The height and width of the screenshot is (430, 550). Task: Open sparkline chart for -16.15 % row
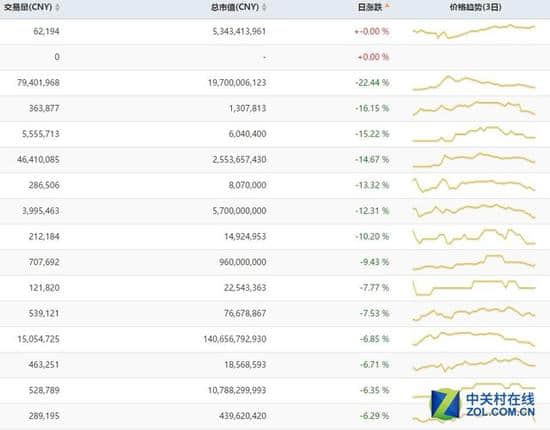(x=474, y=108)
